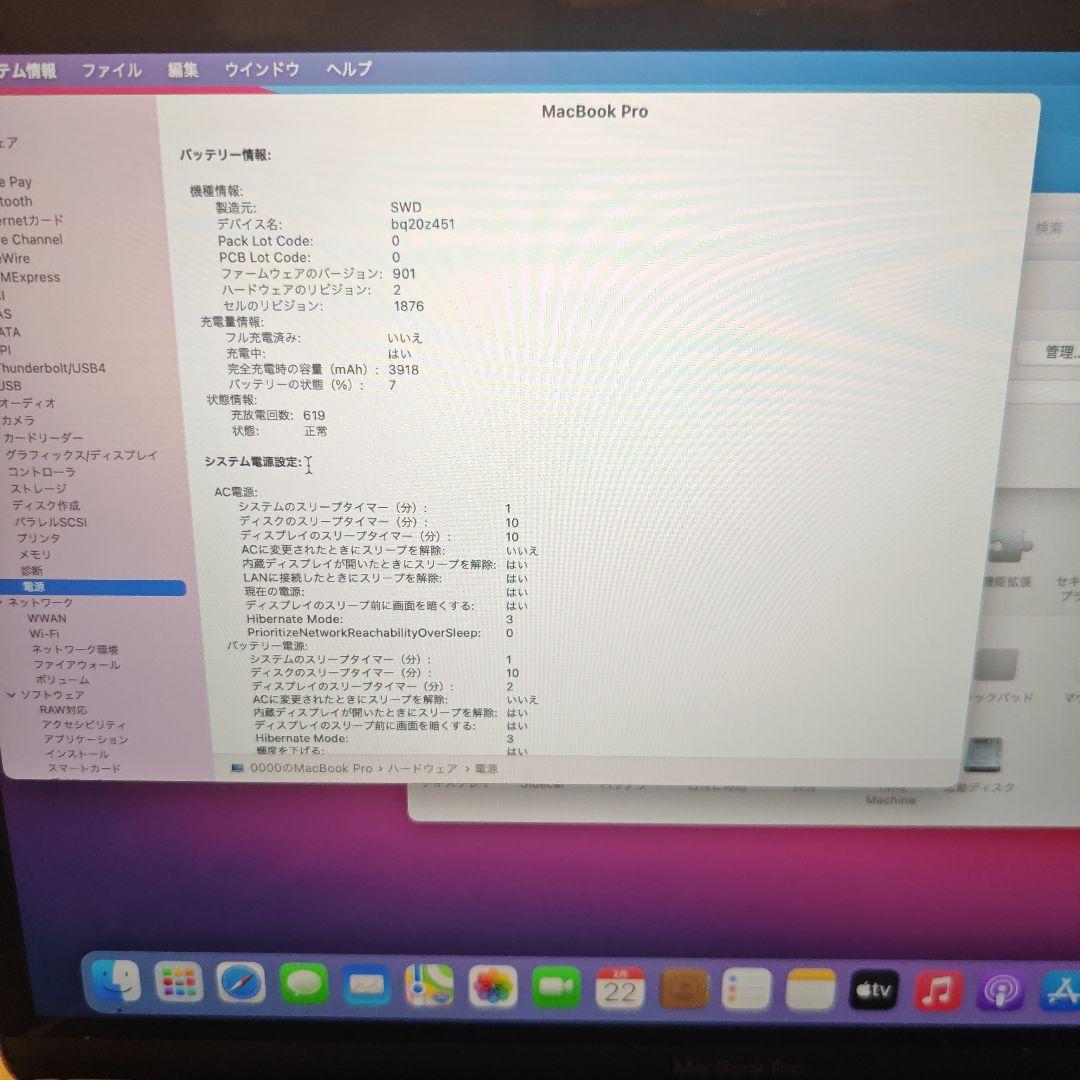Viewport: 1080px width, 1080px height.
Task: Click the cycle count value 619
Action: [314, 415]
